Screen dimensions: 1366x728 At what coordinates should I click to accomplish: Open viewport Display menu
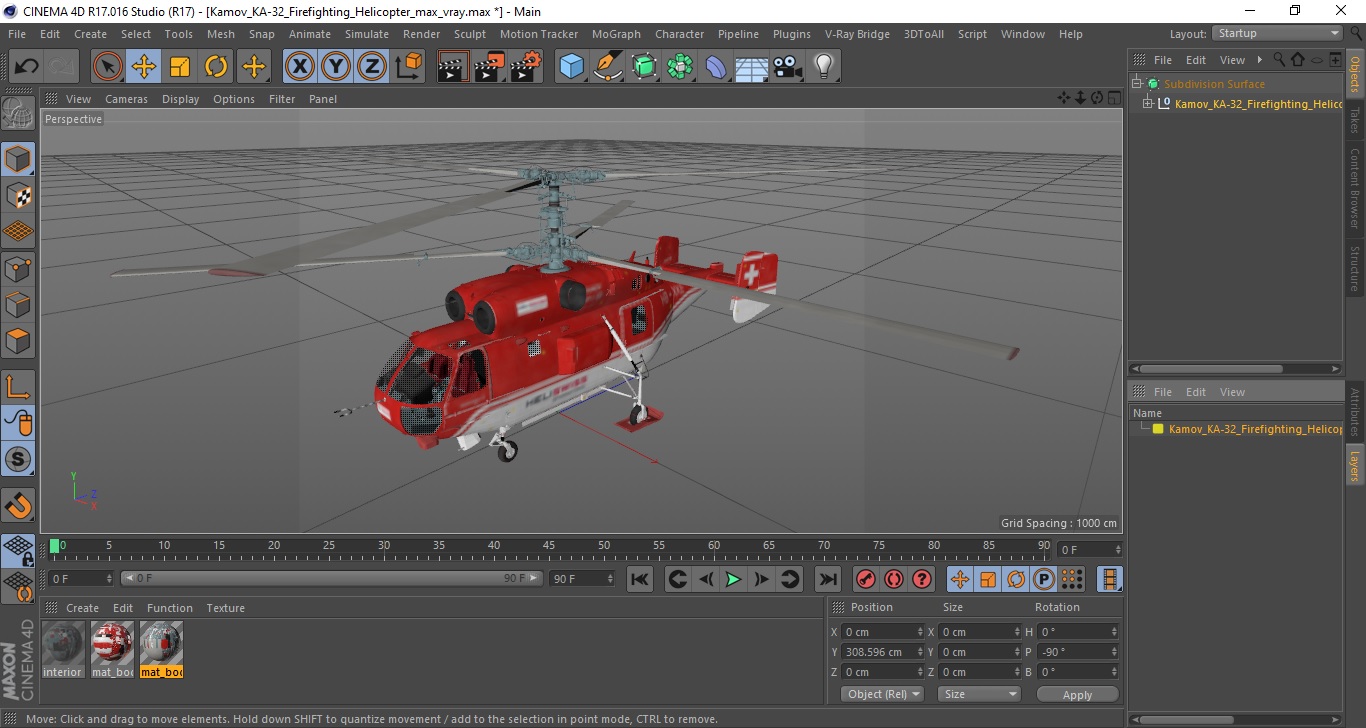point(181,99)
